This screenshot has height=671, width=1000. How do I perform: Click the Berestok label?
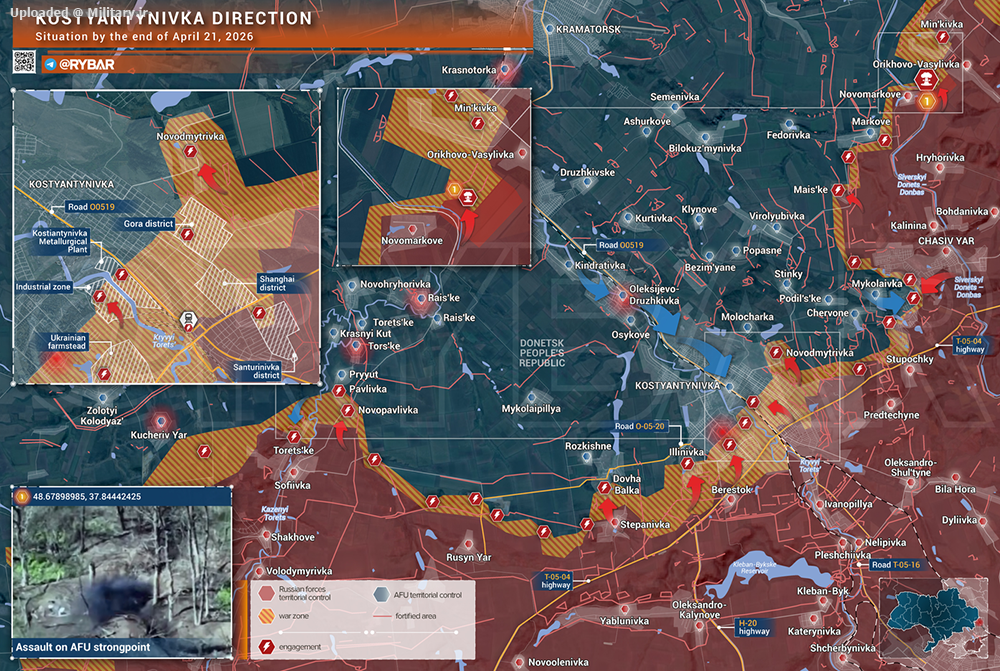732,489
